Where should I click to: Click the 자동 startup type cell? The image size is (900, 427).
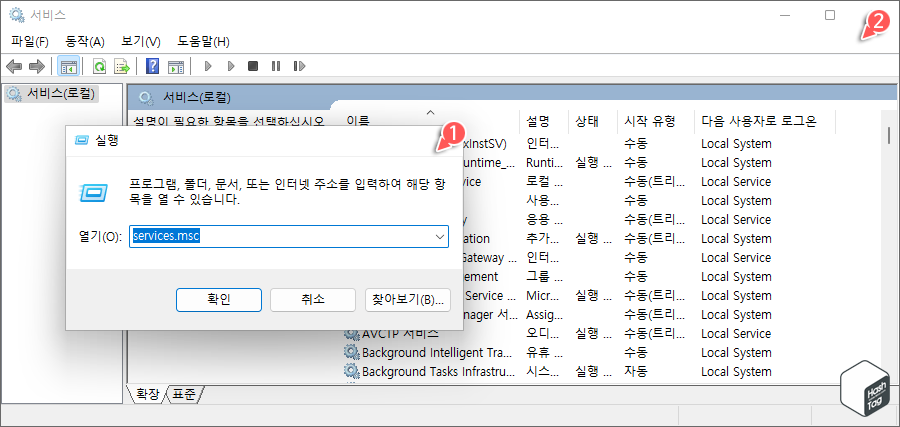(635, 371)
